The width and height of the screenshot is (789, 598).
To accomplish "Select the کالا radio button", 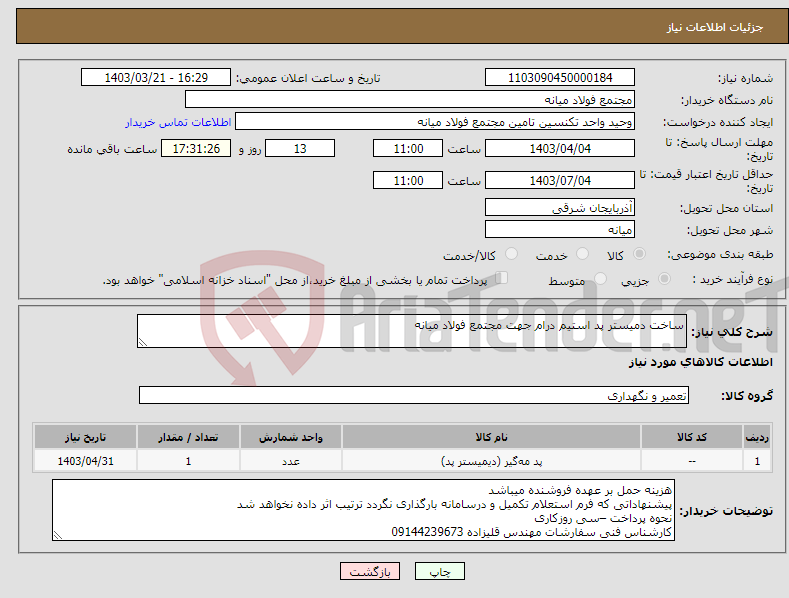I will 639,254.
